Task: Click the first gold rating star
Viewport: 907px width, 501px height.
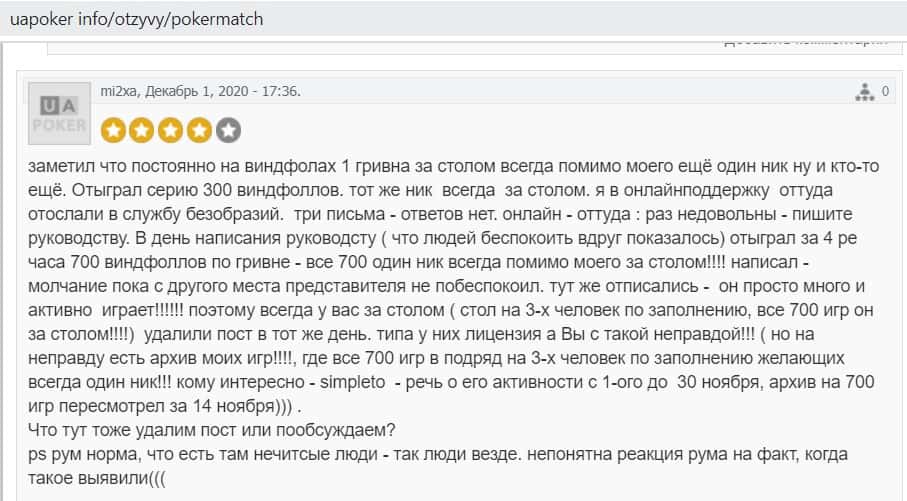Action: (x=113, y=130)
